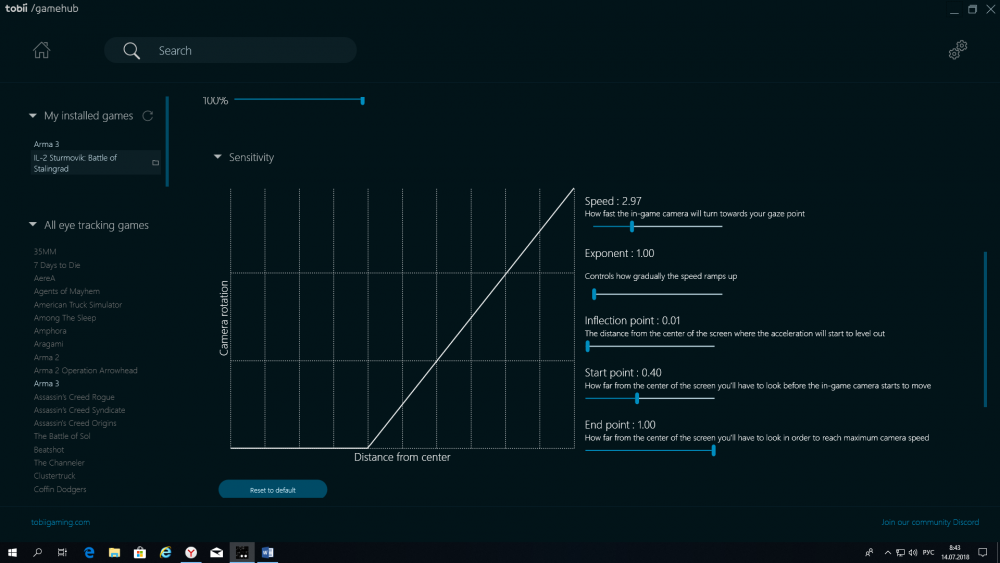
Task: Click the Exponent slider handle
Action: pos(594,294)
